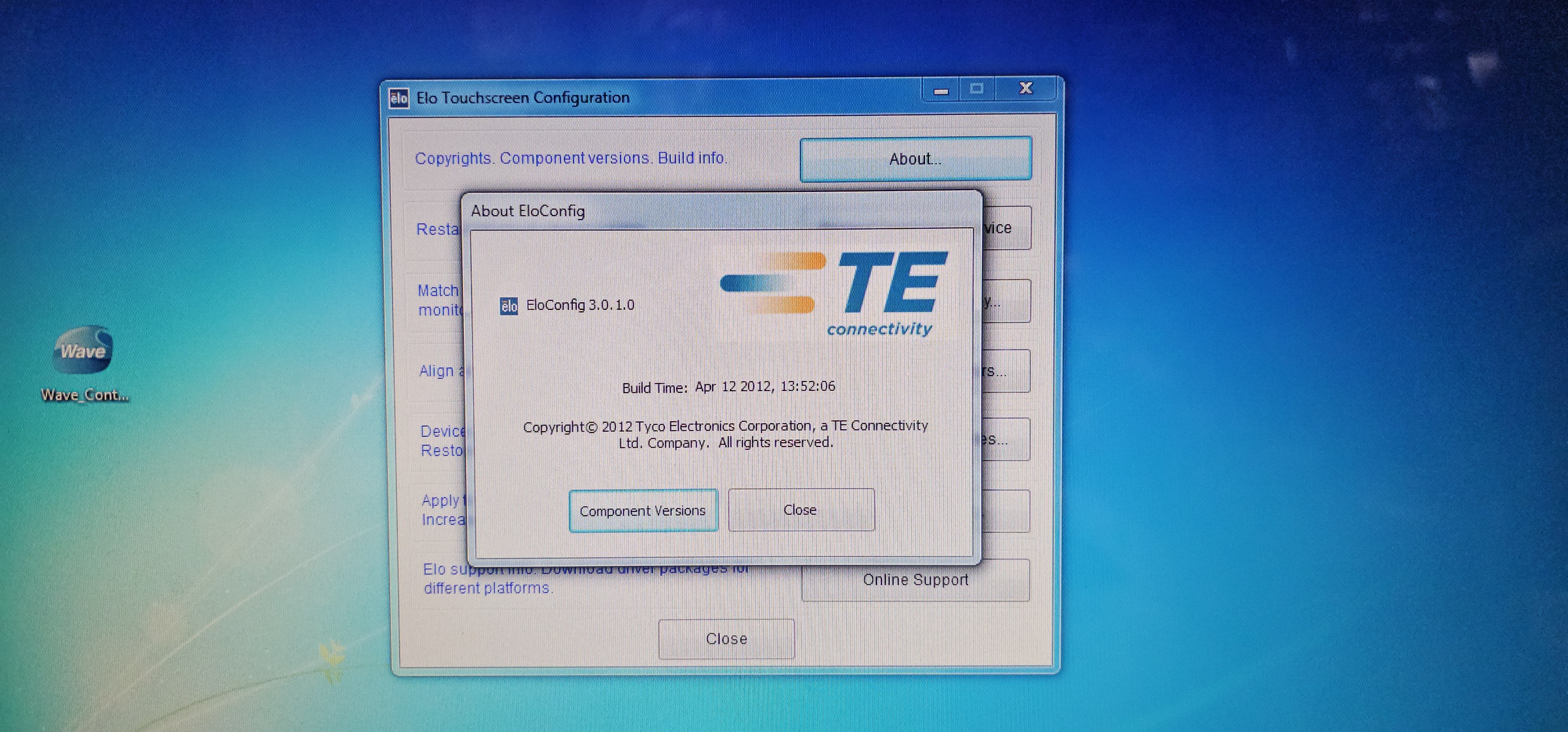Minimize the Elo Touchscreen Configuration window

click(x=941, y=90)
